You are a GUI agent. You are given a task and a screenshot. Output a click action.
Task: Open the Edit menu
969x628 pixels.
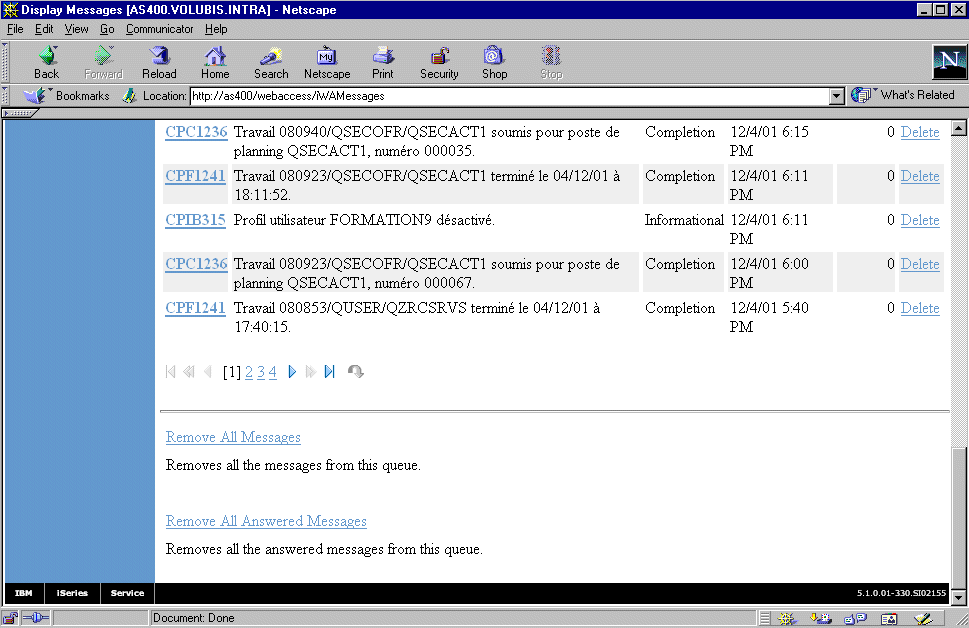coord(44,29)
